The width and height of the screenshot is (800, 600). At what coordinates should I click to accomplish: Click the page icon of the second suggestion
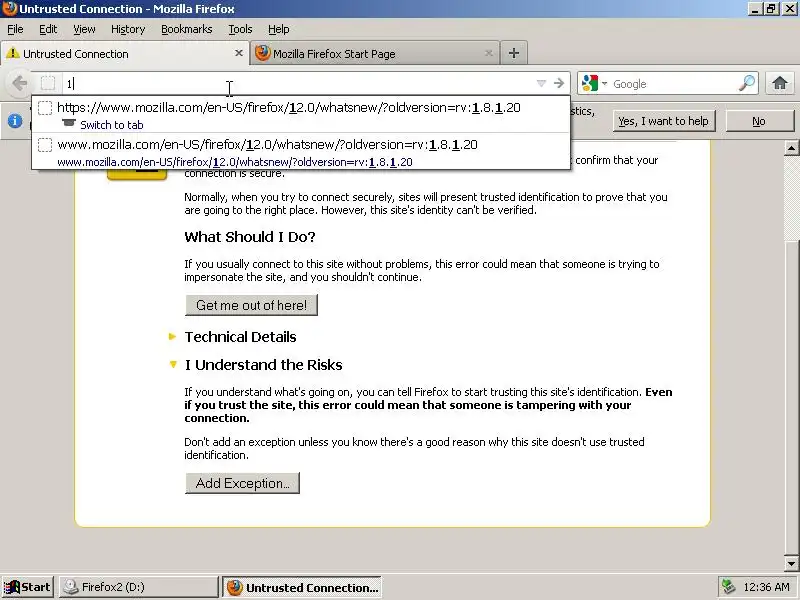click(45, 145)
